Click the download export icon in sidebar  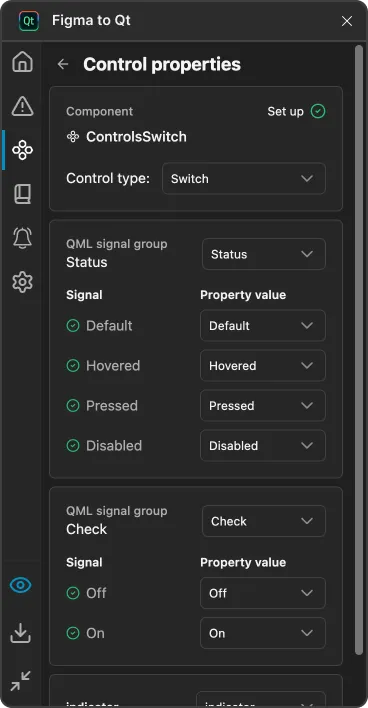(21, 633)
